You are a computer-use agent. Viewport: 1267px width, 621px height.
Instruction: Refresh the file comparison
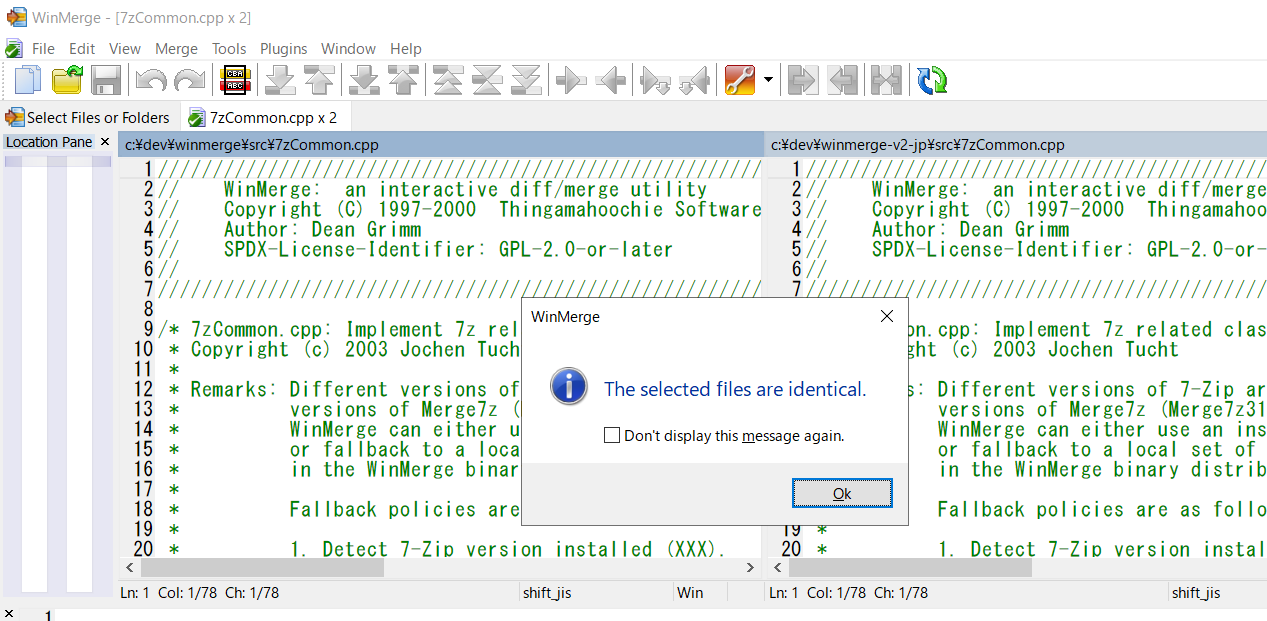pos(931,80)
